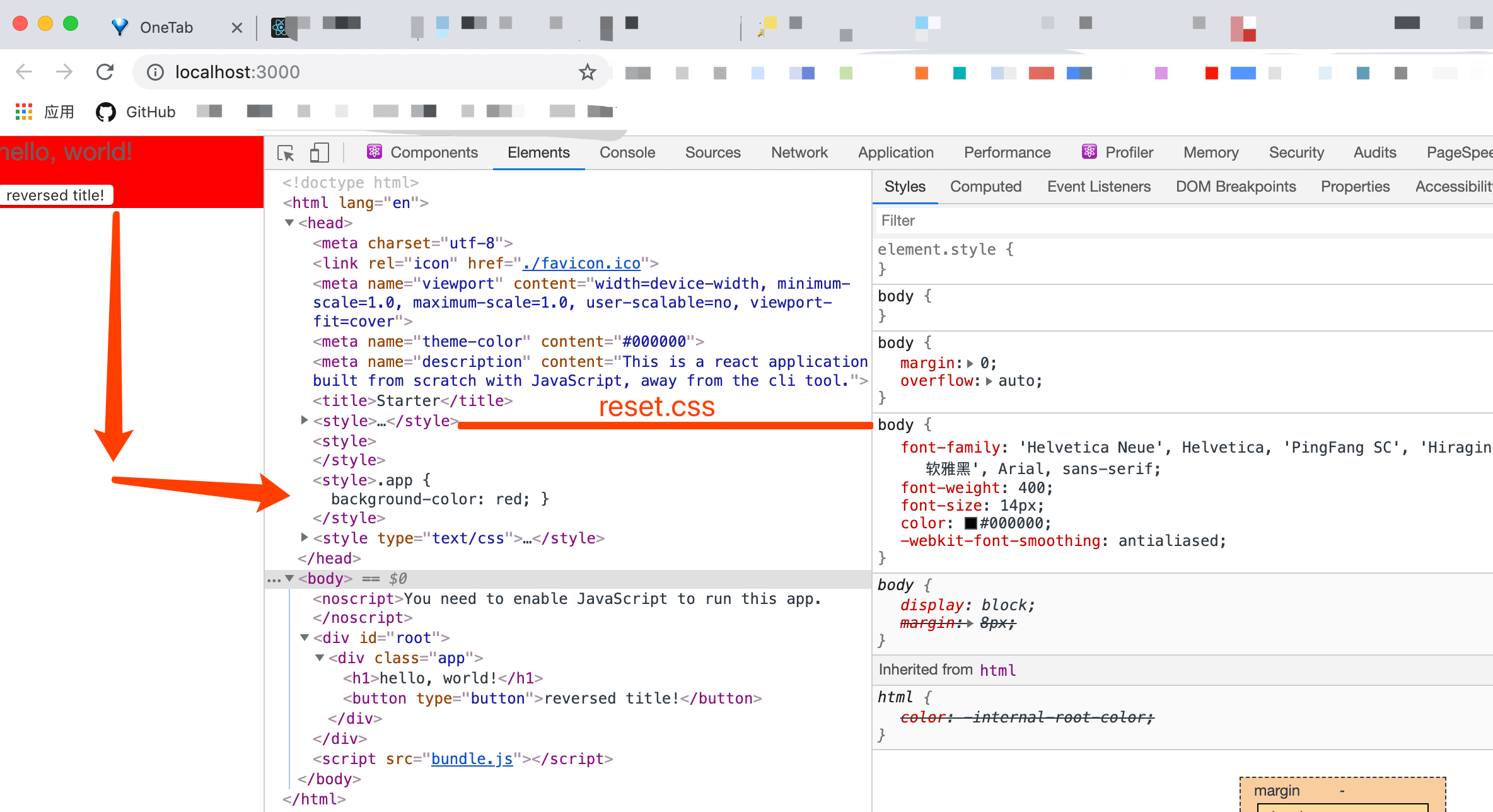
Task: Click the margin box model diagram
Action: [1343, 794]
